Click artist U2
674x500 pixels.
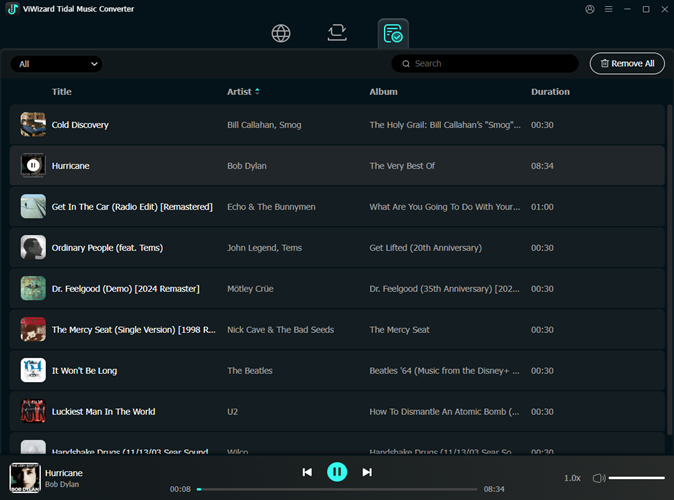click(233, 411)
